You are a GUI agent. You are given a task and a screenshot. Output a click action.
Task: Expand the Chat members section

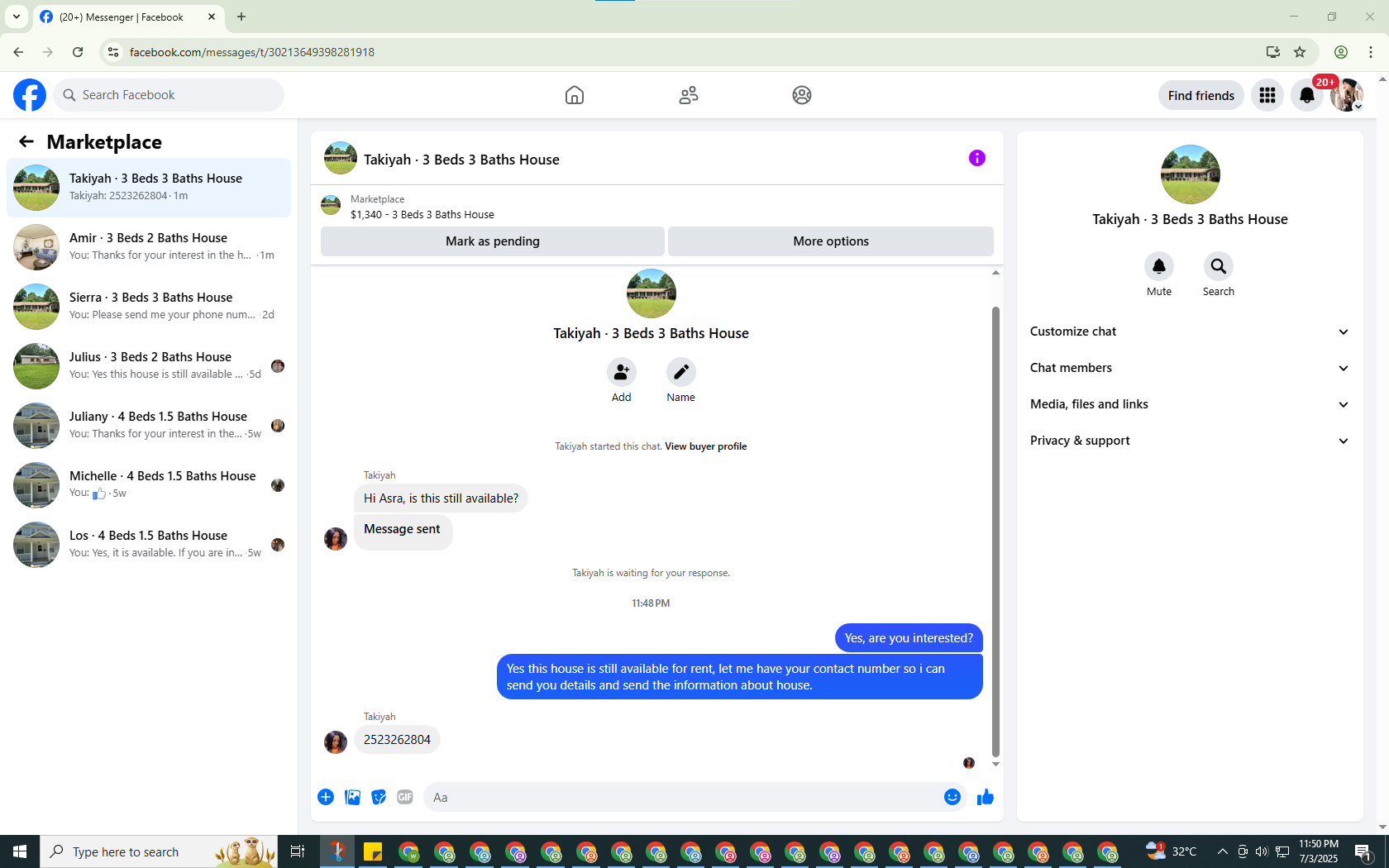1190,368
